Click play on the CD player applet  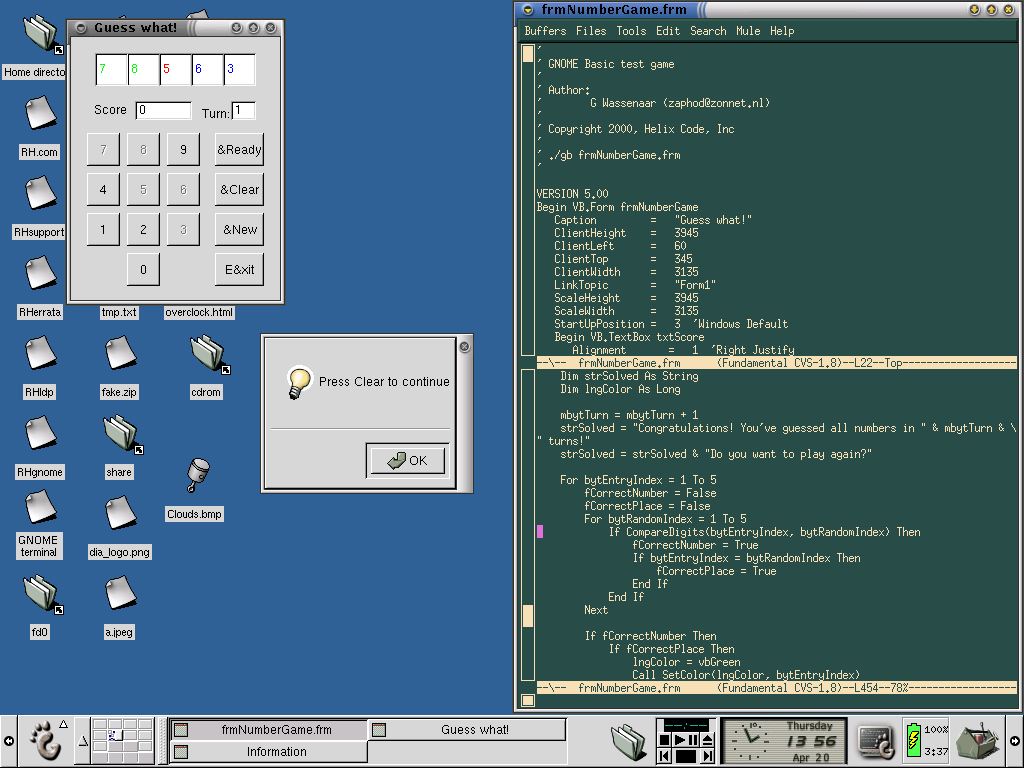(x=679, y=740)
